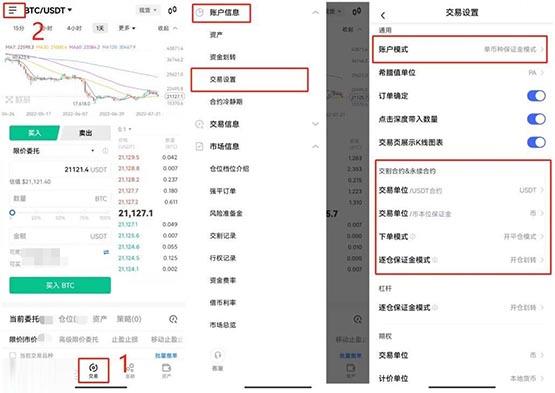
Task: Open the 限价委托 order type dropdown
Action: [x=53, y=151]
